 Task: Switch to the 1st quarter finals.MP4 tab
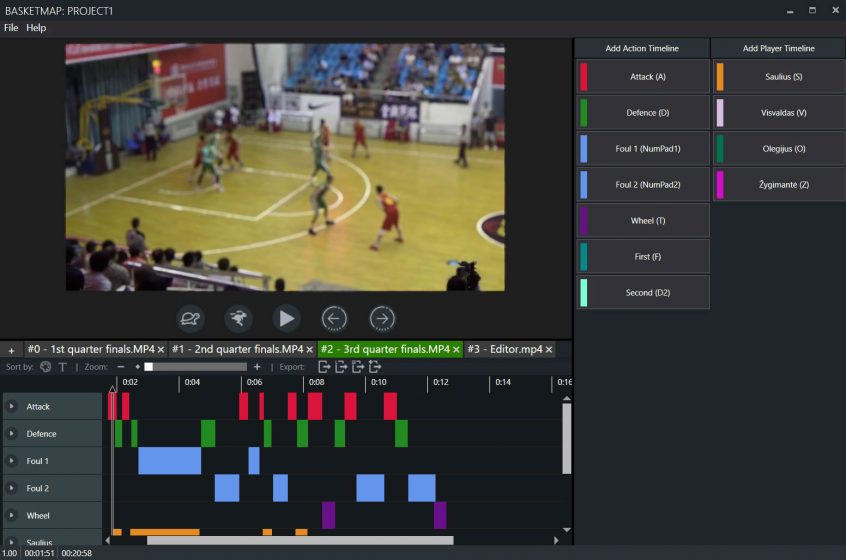pos(91,350)
